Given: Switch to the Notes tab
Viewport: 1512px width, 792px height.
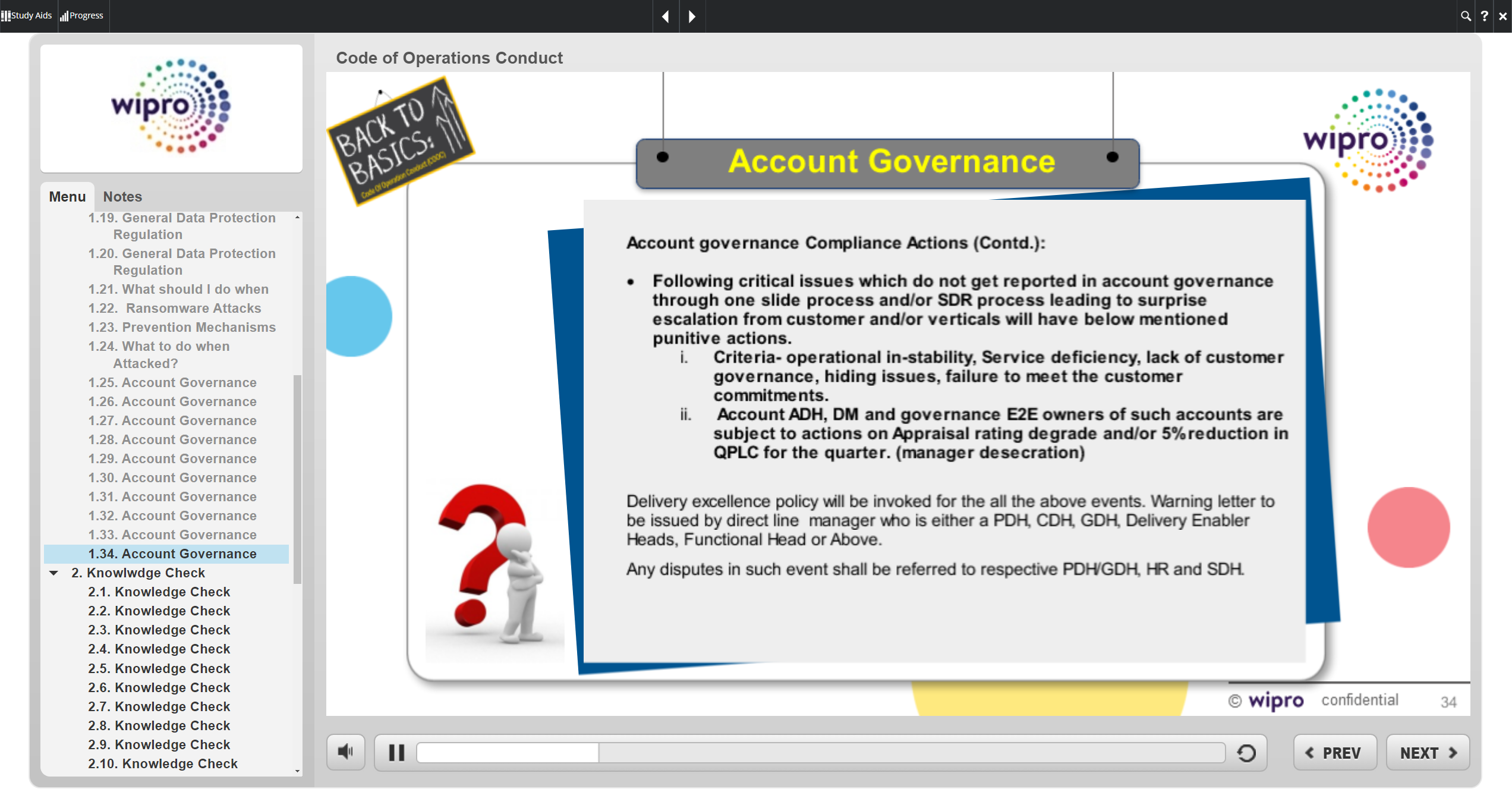Looking at the screenshot, I should pyautogui.click(x=122, y=197).
